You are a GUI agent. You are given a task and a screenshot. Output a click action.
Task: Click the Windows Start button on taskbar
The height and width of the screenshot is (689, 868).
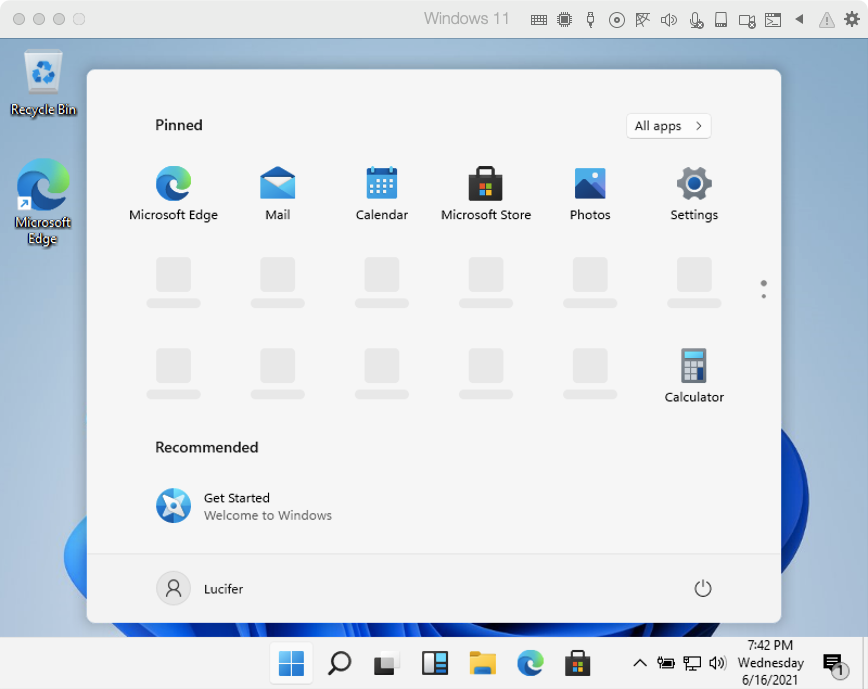[291, 663]
